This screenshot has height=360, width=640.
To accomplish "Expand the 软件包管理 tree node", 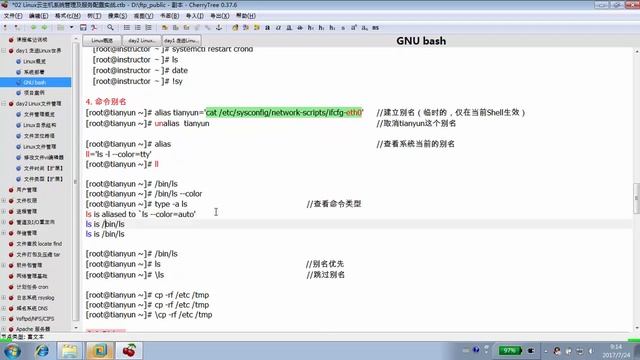I will click(4, 265).
